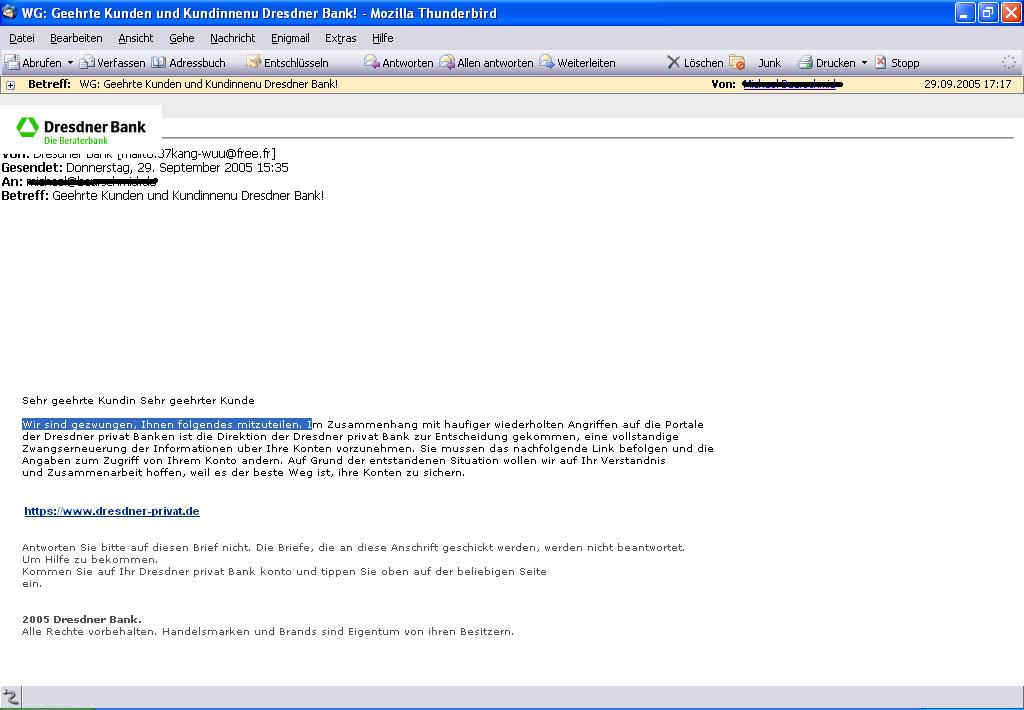
Task: Click the greeting 'Sehr geehrte Kundin Sehr geehrter Kunde'
Action: 138,400
